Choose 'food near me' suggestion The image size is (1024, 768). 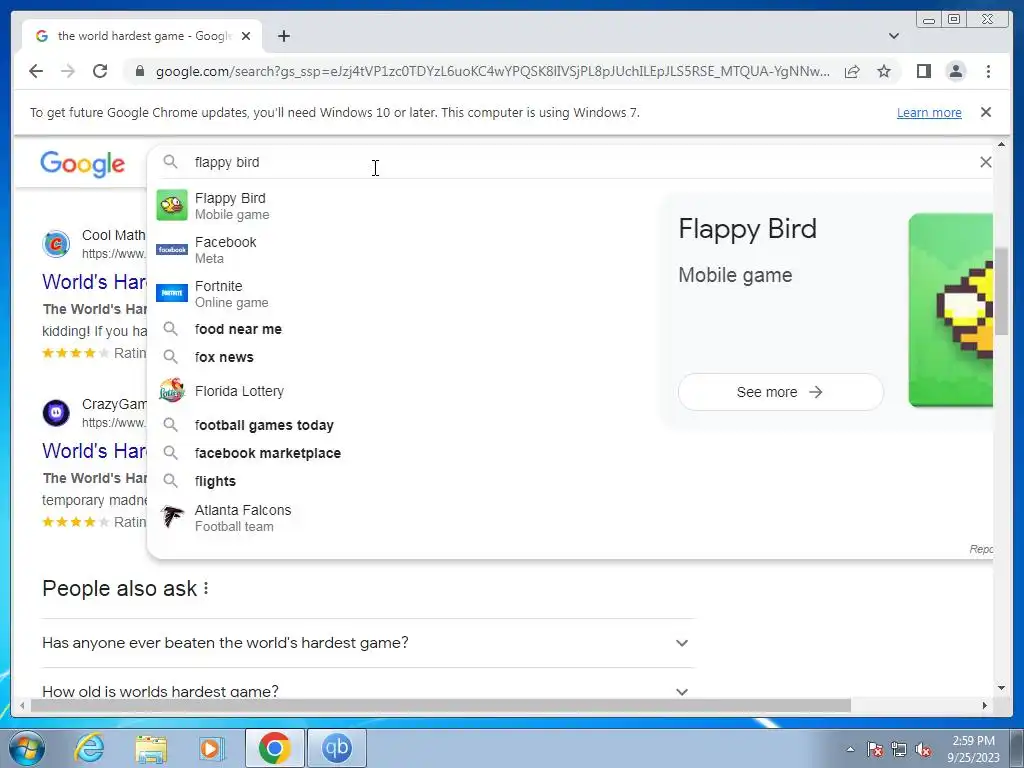point(405,329)
